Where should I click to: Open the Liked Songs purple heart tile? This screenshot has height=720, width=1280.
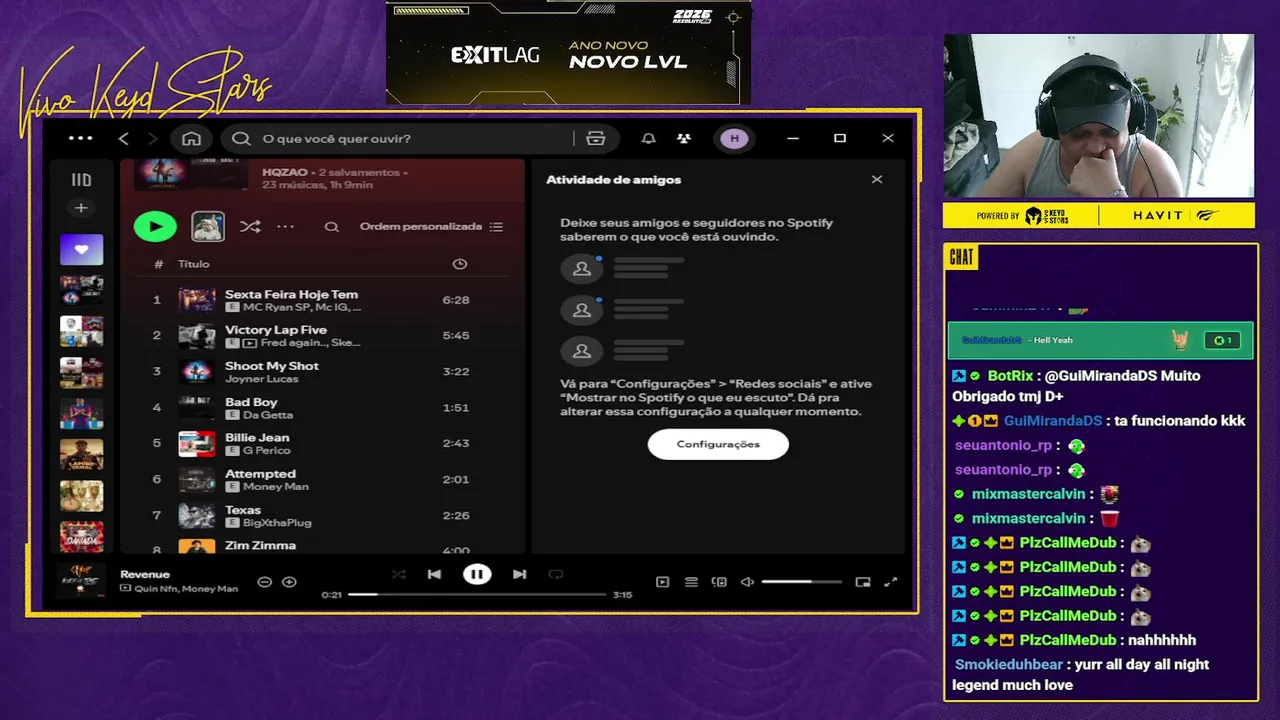point(81,250)
